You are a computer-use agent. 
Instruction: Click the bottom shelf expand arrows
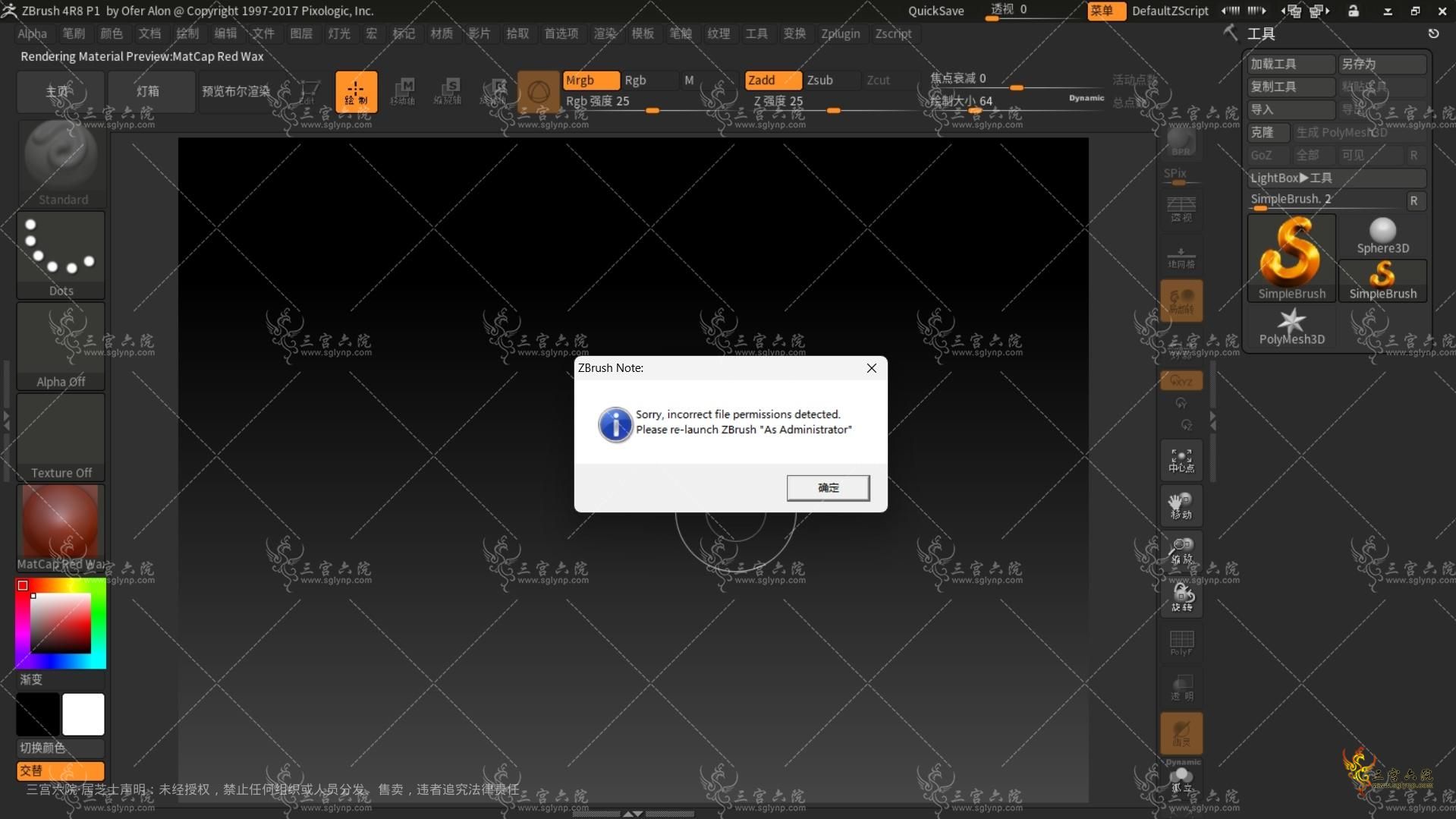click(x=633, y=814)
